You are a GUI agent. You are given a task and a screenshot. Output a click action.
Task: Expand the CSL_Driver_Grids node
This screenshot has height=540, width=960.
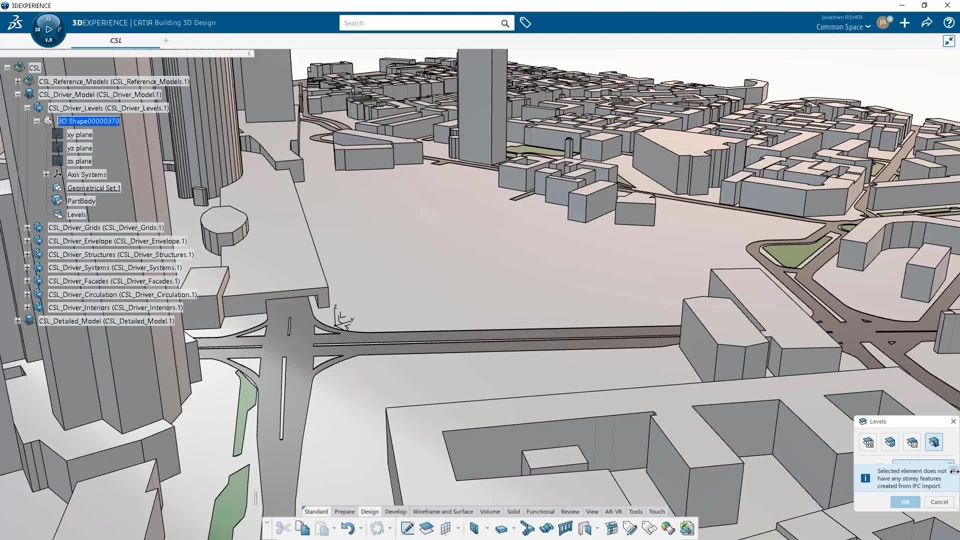coord(27,228)
